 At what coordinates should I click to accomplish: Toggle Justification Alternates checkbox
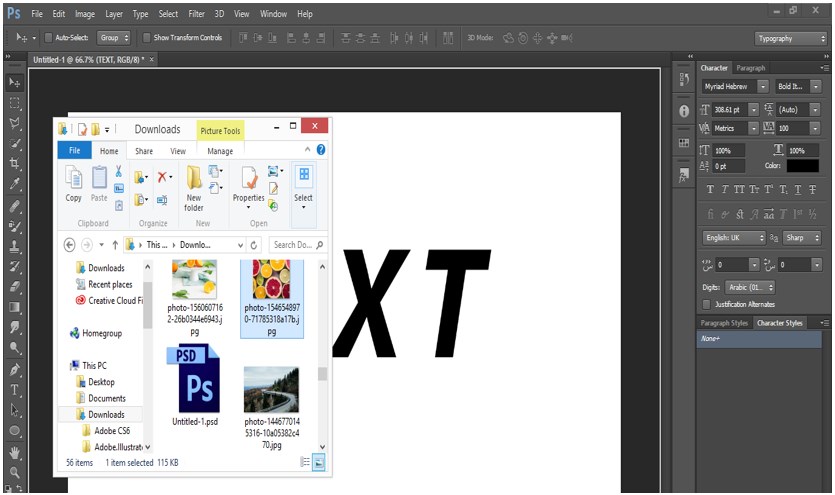click(707, 304)
